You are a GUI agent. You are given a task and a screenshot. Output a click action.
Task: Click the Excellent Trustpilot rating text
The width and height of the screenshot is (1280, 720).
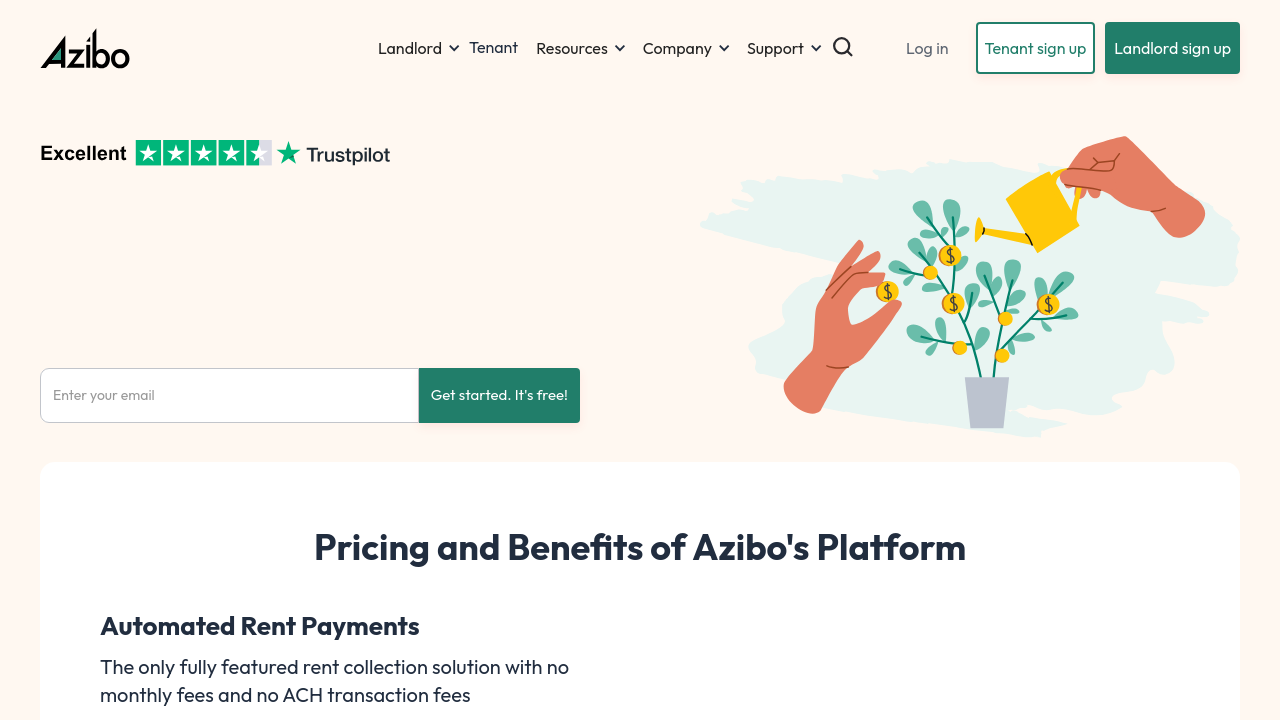[x=83, y=153]
